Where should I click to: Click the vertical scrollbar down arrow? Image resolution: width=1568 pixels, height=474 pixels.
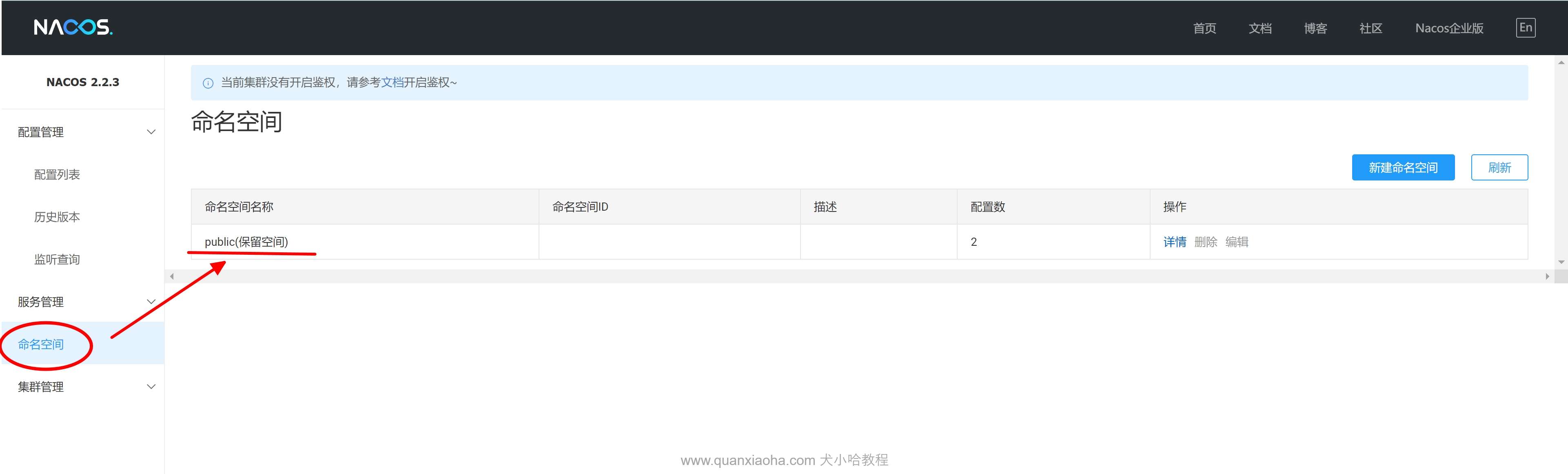click(x=1561, y=262)
